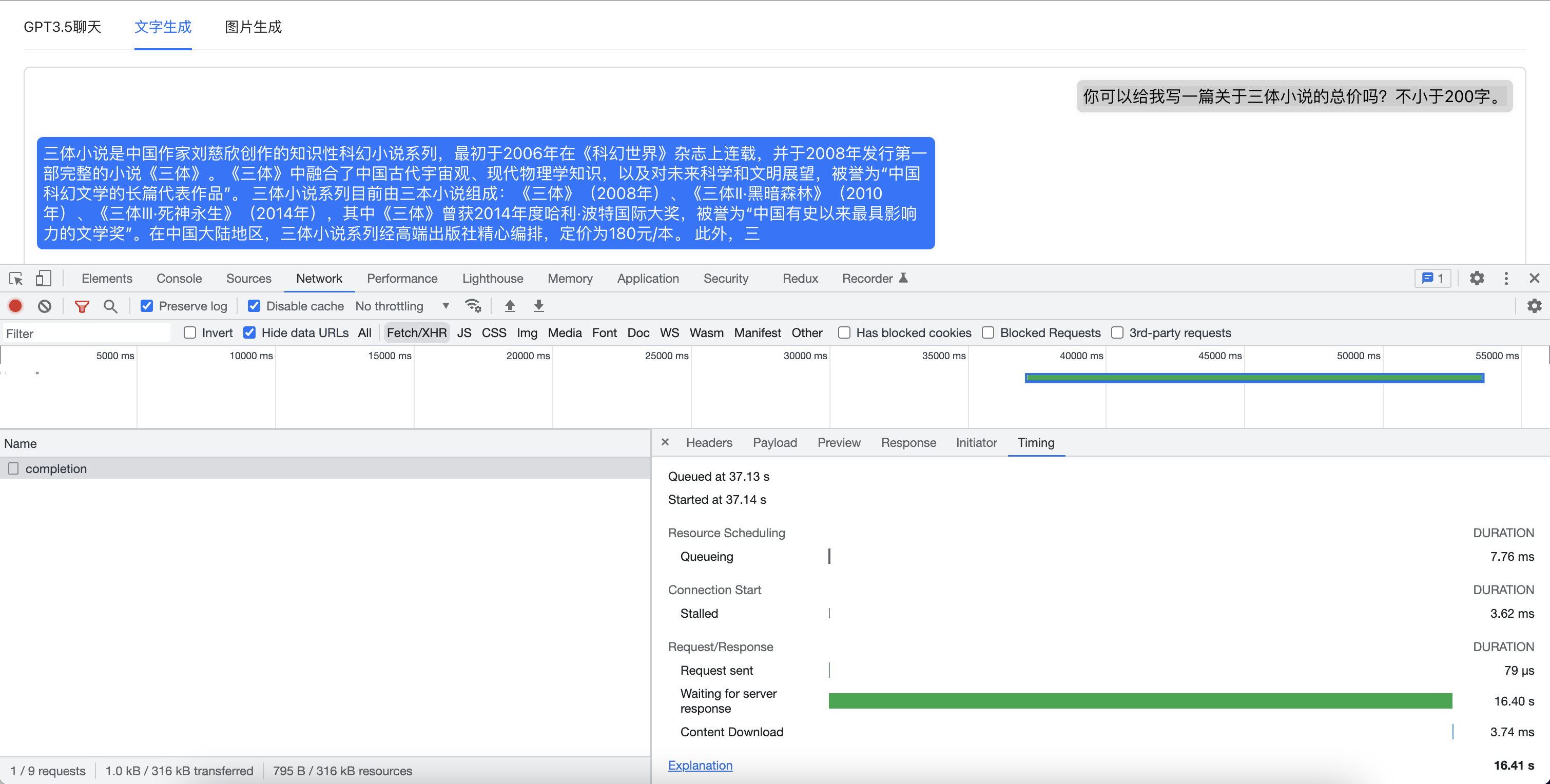Open network conditions wifi icon
Screen dimensions: 1550x784
(473, 306)
